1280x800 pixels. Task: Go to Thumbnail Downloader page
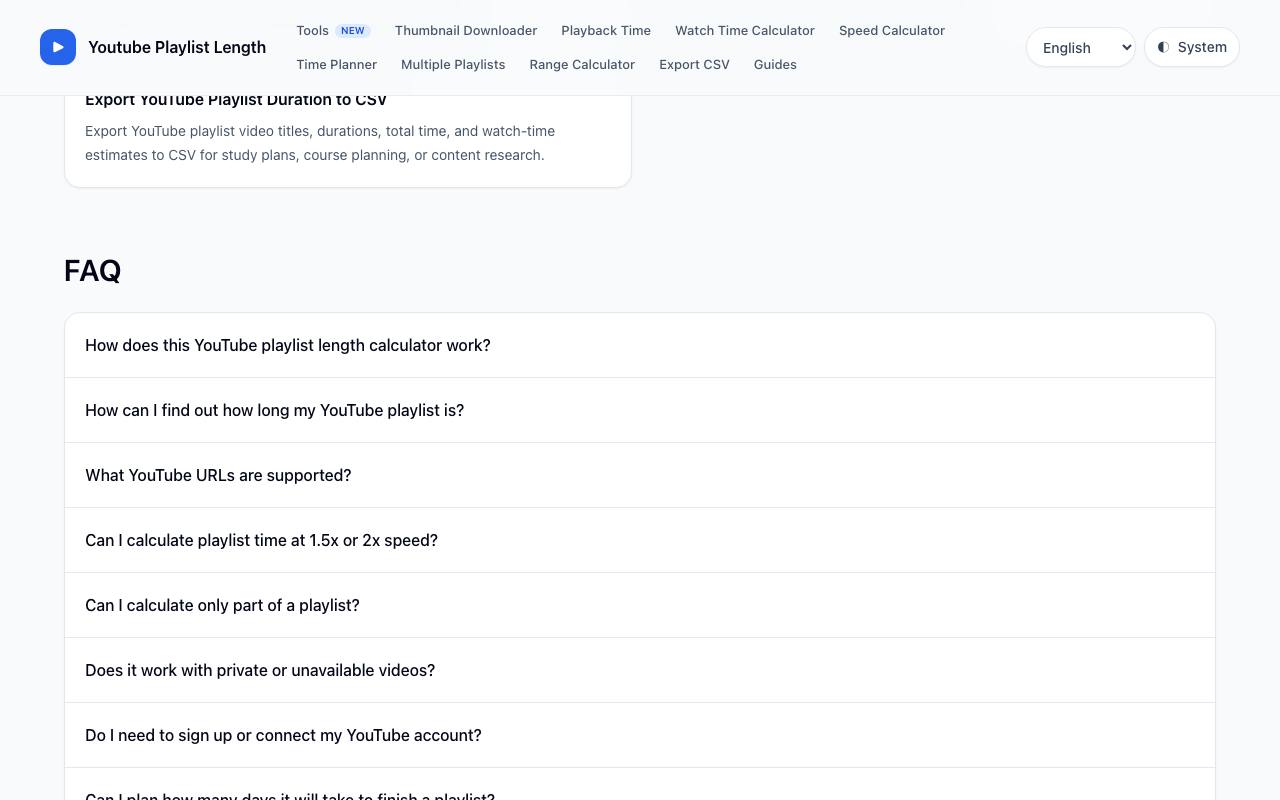point(466,30)
